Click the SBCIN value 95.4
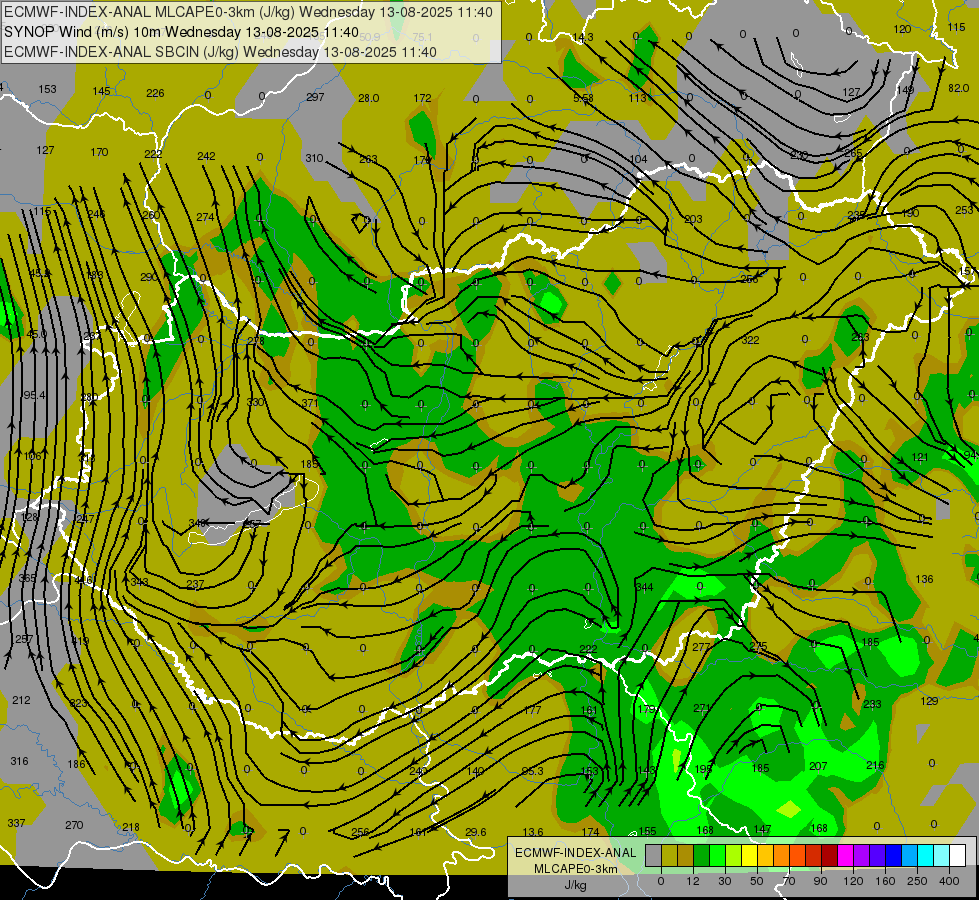Image resolution: width=979 pixels, height=900 pixels. coord(34,395)
